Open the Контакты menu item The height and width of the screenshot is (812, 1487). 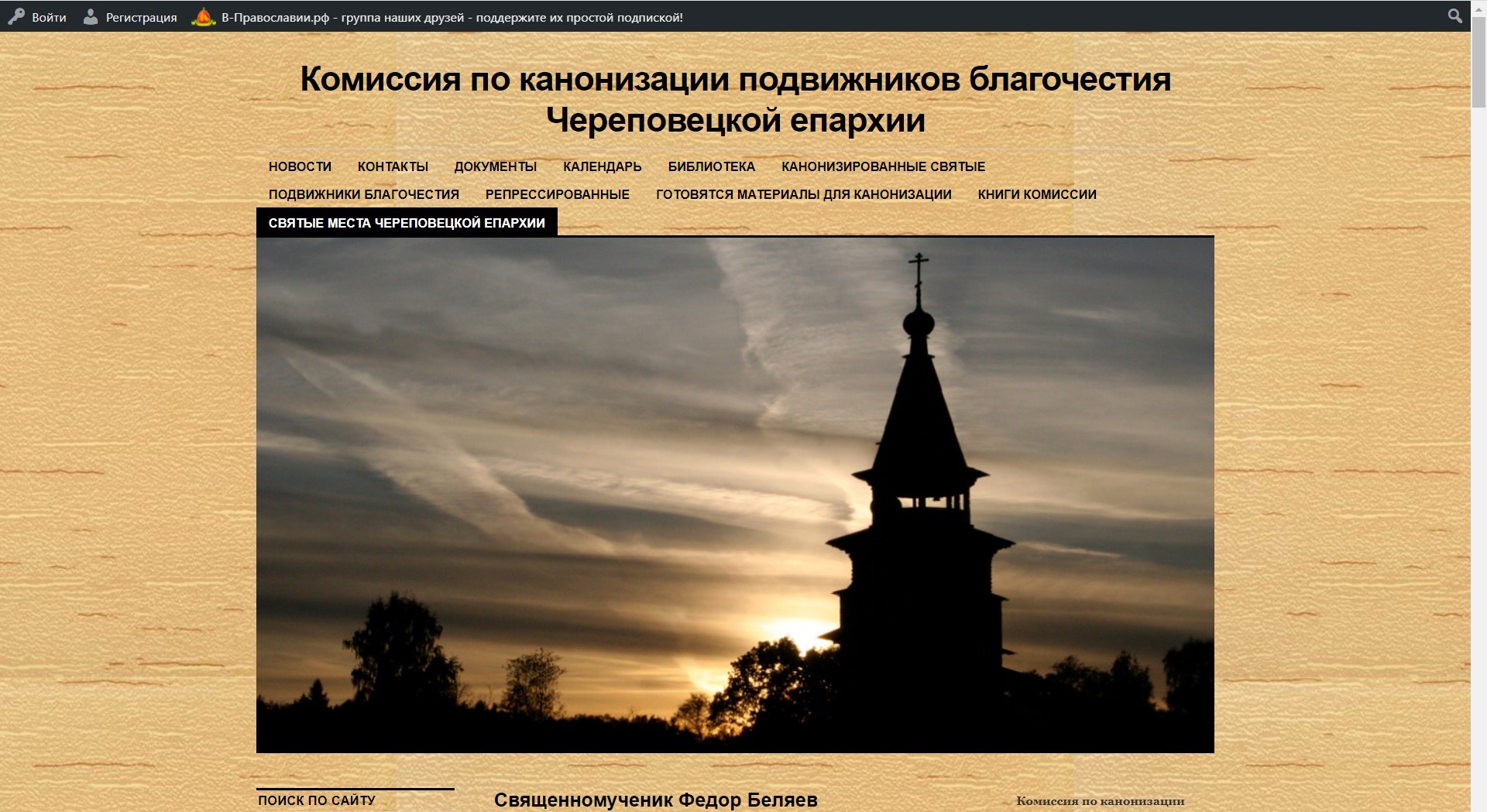click(393, 166)
